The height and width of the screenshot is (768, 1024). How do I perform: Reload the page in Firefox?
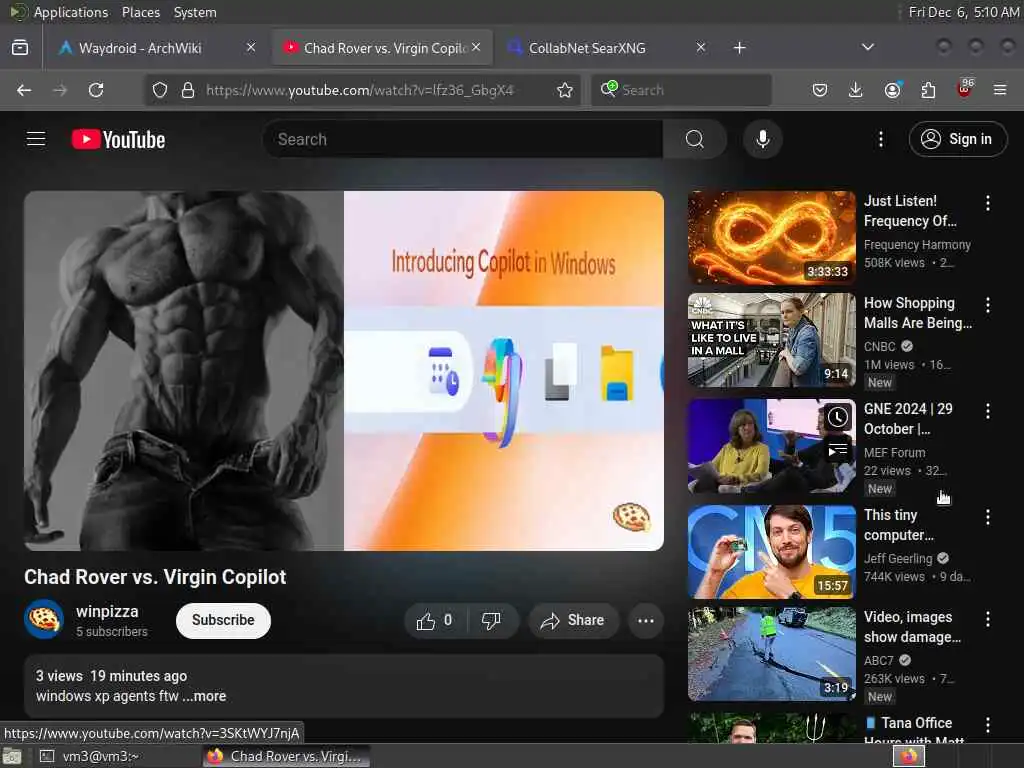pos(96,90)
